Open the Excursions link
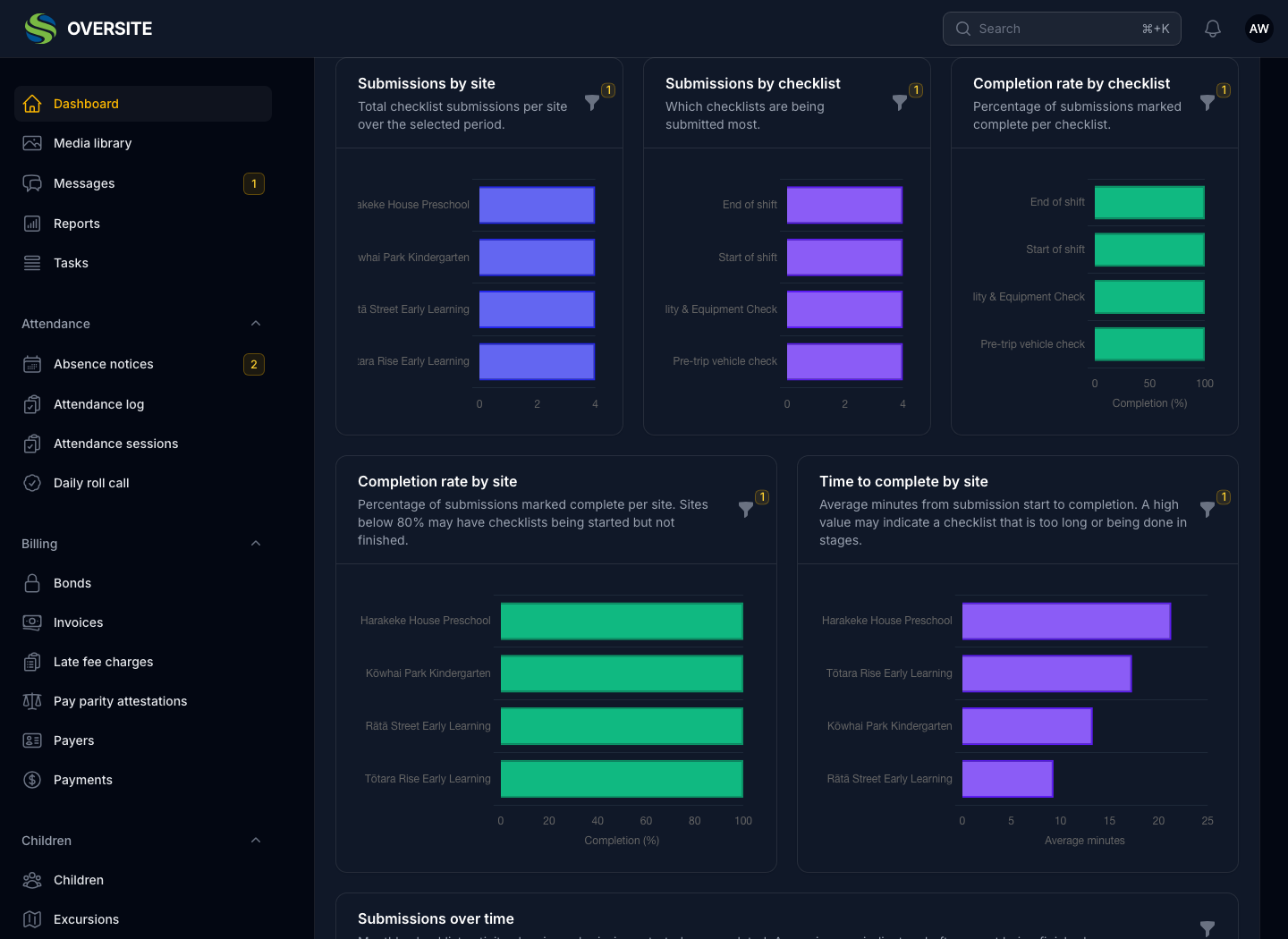This screenshot has height=939, width=1288. click(x=143, y=919)
